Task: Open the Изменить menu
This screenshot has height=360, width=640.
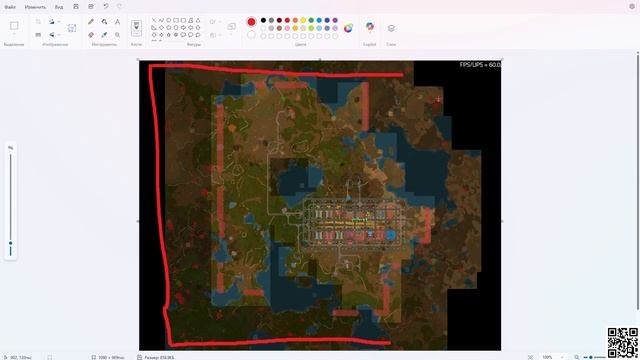Action: [35, 7]
